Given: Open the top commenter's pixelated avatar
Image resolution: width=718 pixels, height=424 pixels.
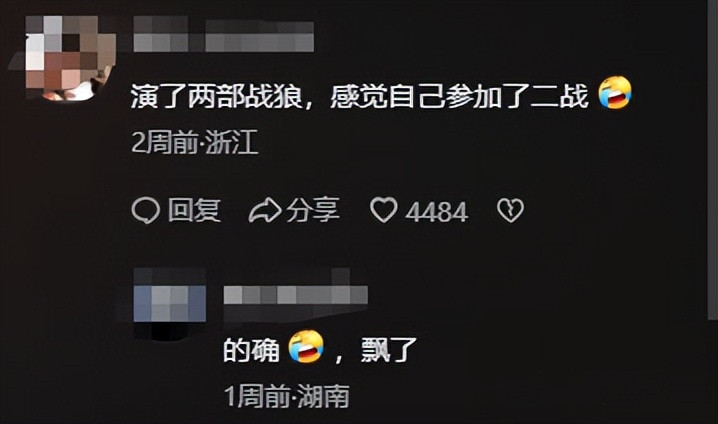Looking at the screenshot, I should (x=65, y=57).
